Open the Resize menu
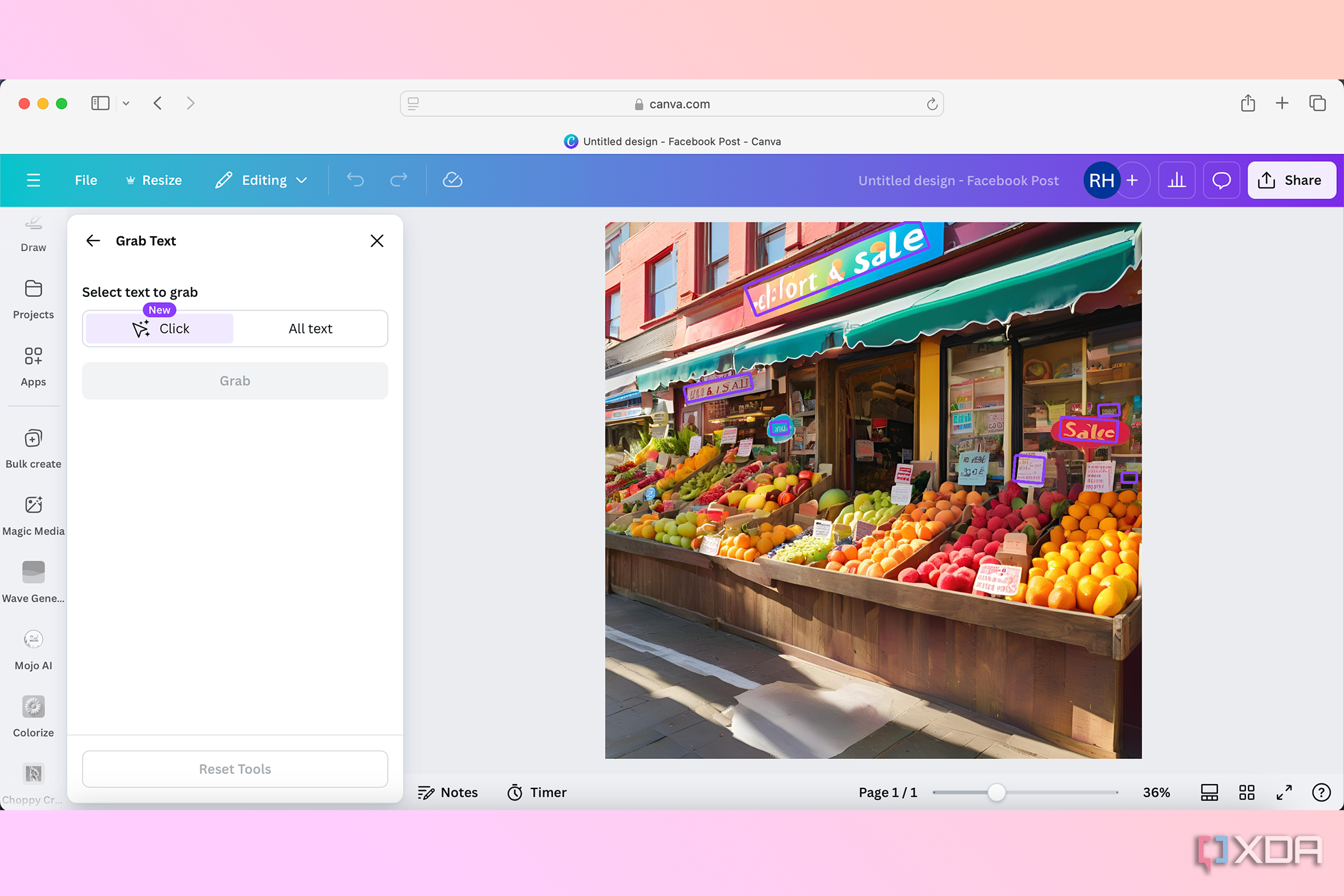Image resolution: width=1344 pixels, height=896 pixels. [154, 180]
